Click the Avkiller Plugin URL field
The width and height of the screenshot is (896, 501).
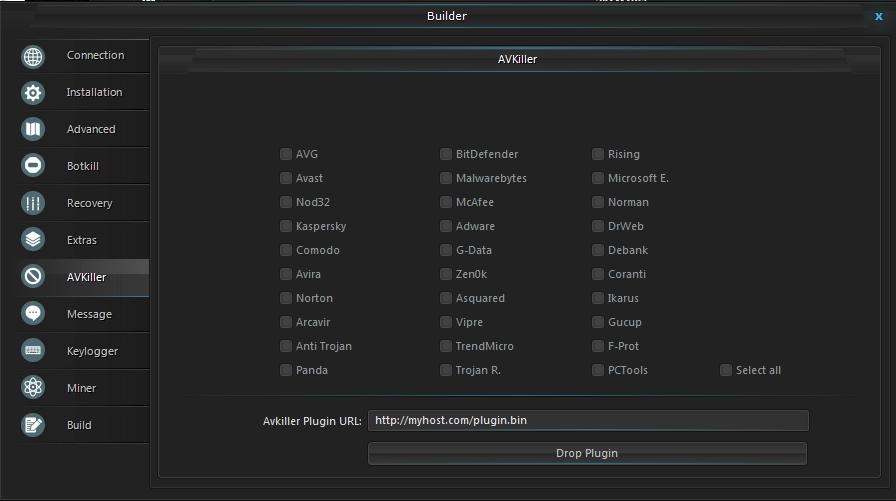pos(588,420)
